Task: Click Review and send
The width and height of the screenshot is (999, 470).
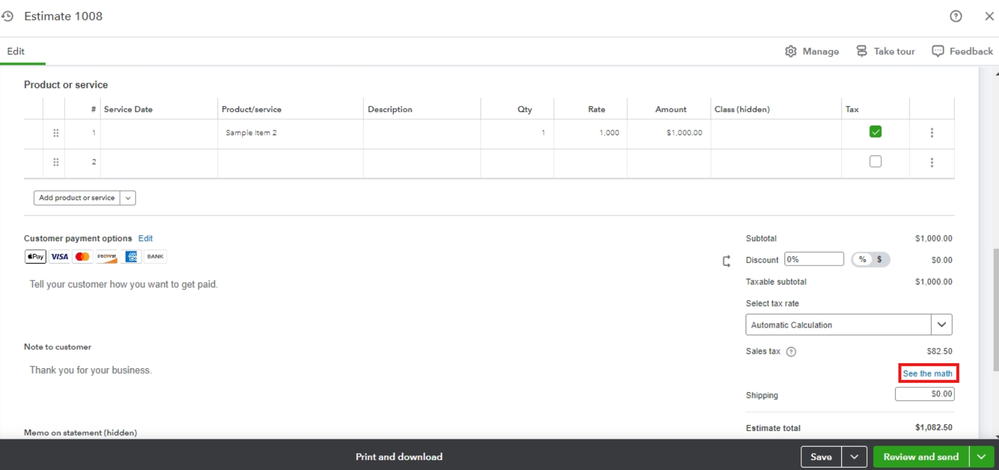Action: click(x=921, y=457)
